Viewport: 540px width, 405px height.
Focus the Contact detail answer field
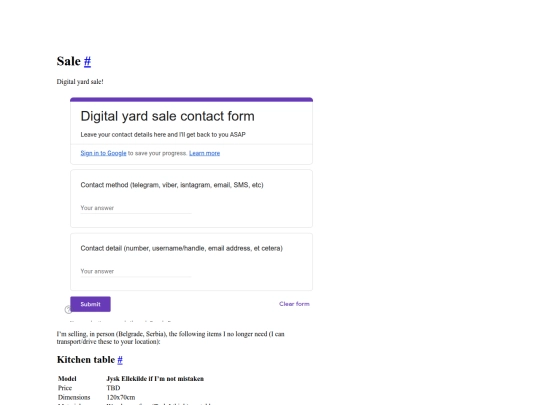136,271
